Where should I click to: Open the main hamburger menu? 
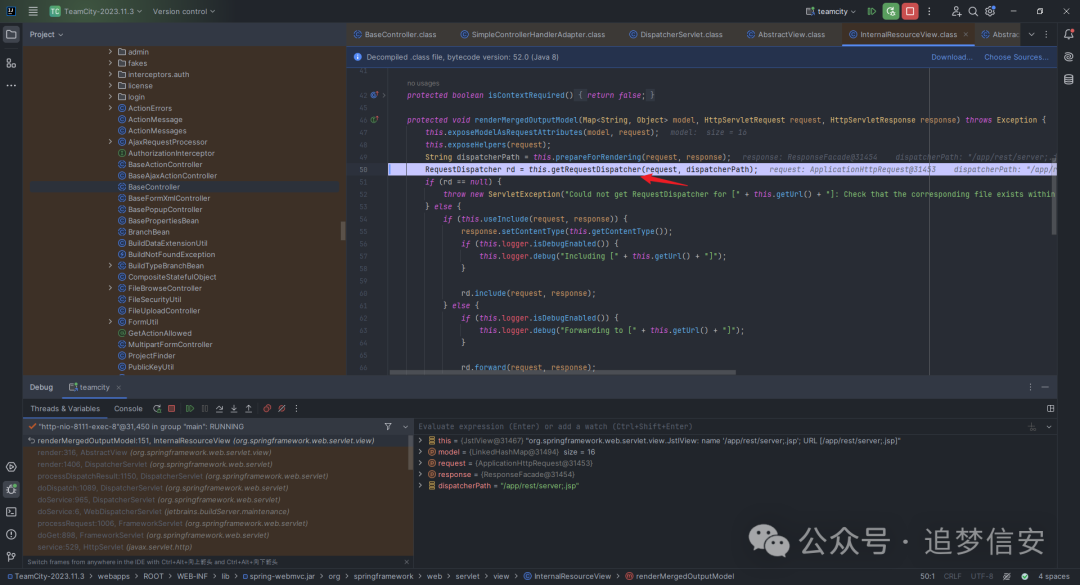pyautogui.click(x=32, y=11)
